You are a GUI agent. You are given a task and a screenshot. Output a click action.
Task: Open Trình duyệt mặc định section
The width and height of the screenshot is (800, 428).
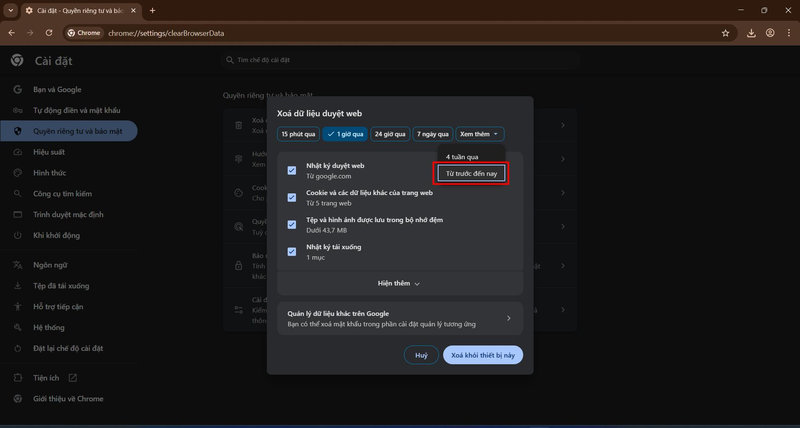68,214
